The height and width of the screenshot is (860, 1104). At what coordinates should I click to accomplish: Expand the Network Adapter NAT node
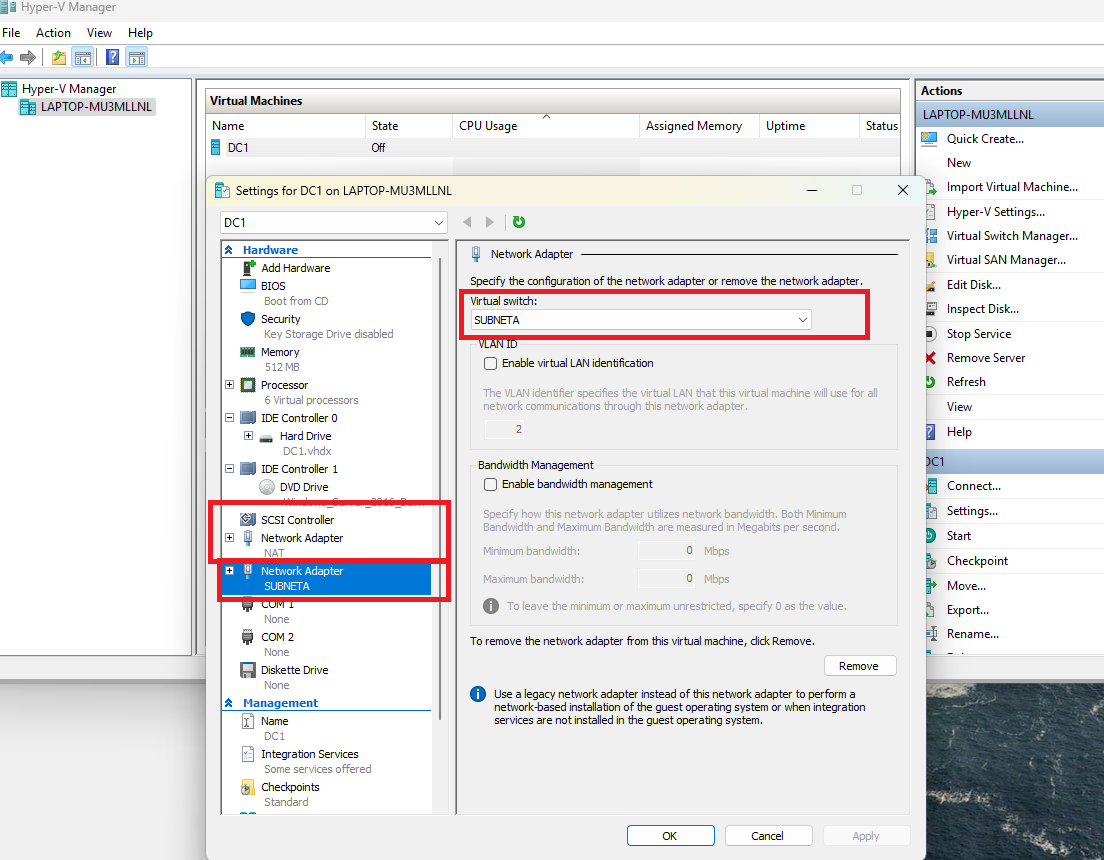pyautogui.click(x=230, y=537)
